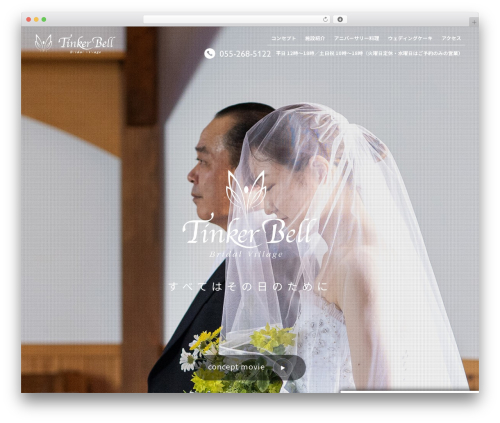Maximize the window with the green button
Screen dimensions: 500x423
44,19
